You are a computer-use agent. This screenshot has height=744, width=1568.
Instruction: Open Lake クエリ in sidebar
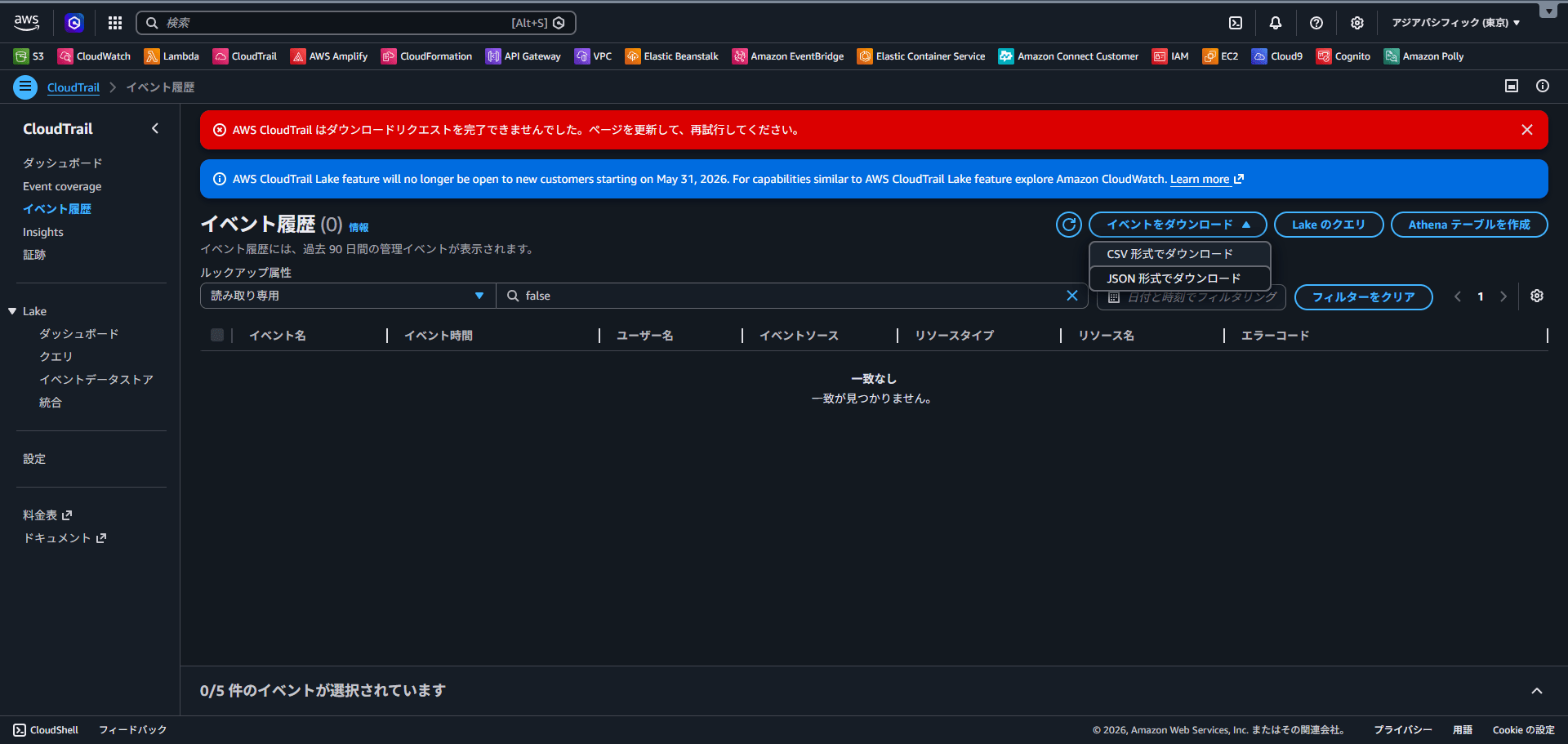[56, 357]
